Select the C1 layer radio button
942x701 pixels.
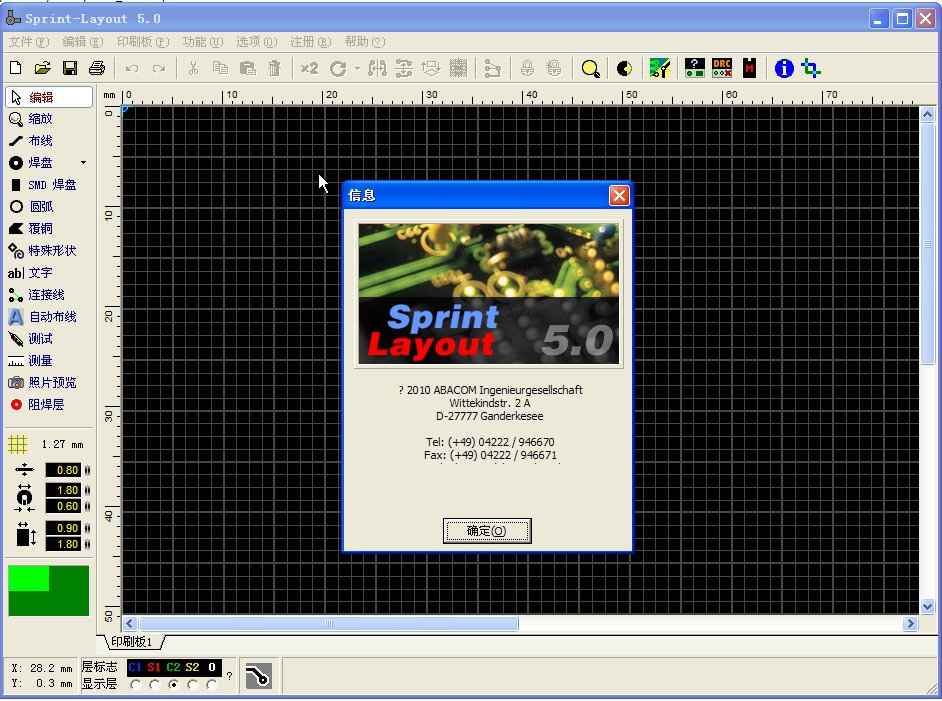point(136,685)
